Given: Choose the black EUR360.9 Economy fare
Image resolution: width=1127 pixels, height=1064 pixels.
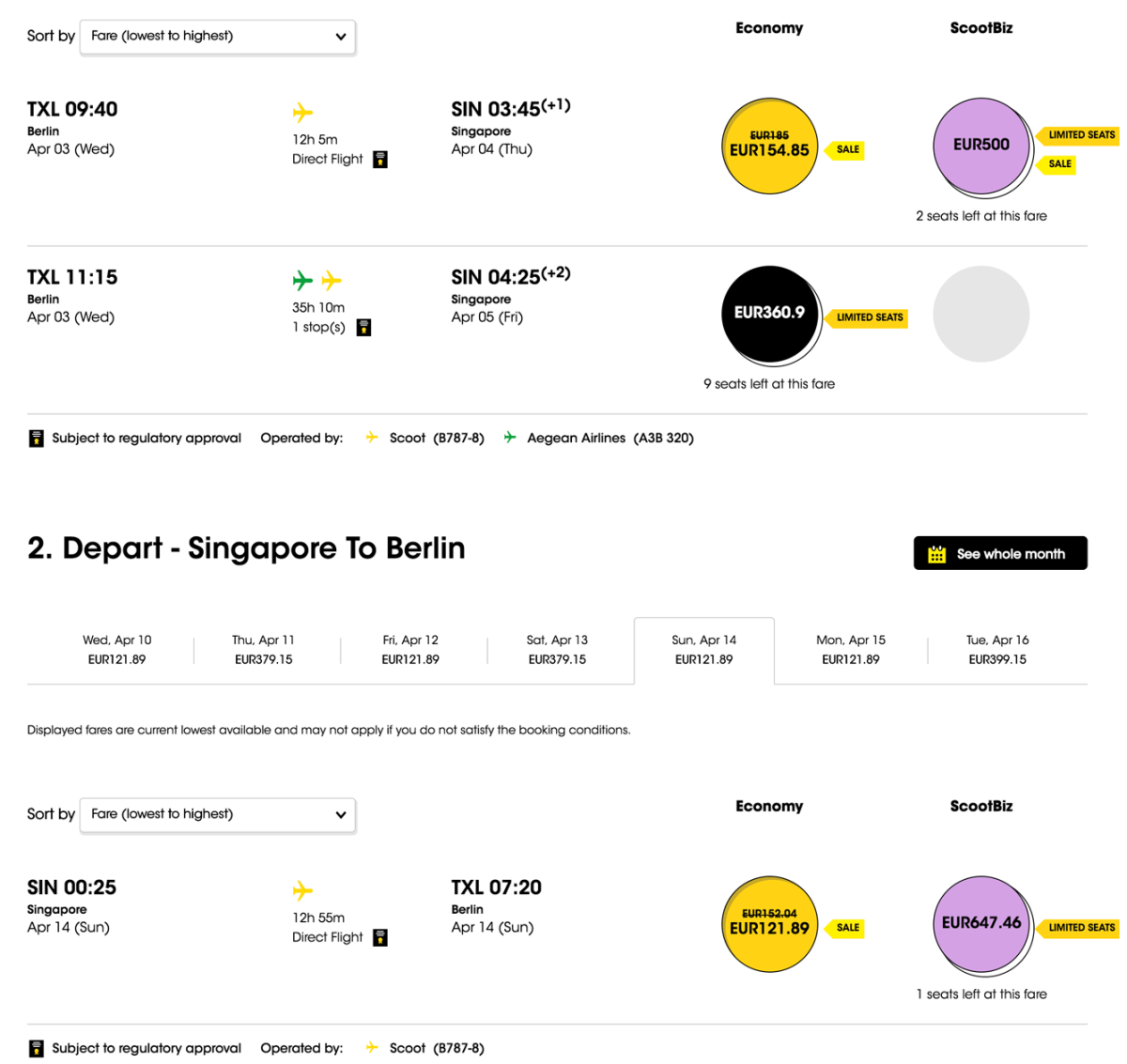Looking at the screenshot, I should [769, 313].
